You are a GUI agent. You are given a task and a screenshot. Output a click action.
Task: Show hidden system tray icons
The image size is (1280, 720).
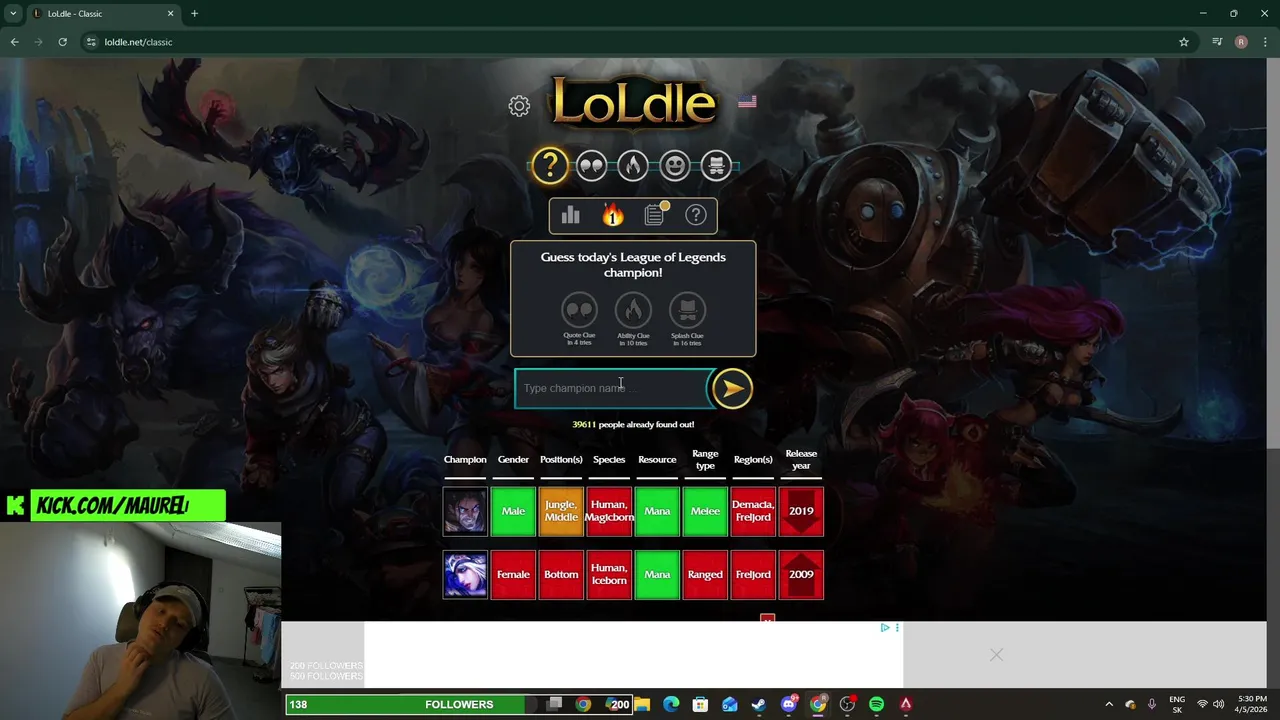[1108, 704]
